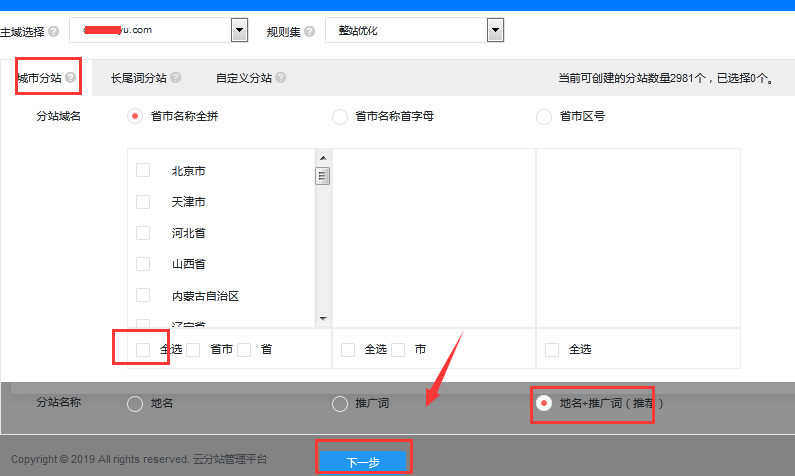Viewport: 795px width, 476px height.
Task: Switch to 长尾词分站 tab
Action: point(138,77)
